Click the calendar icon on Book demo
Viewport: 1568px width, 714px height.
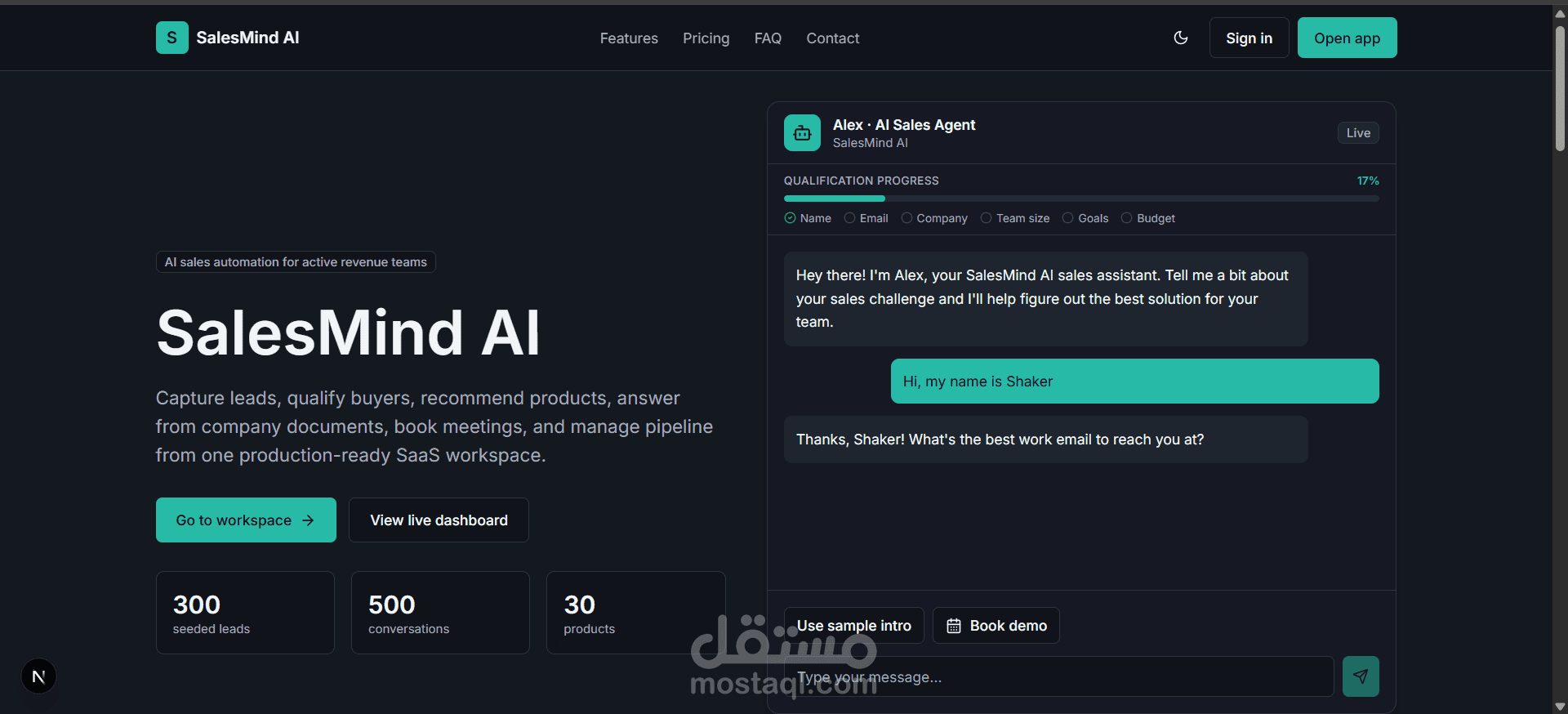click(954, 626)
